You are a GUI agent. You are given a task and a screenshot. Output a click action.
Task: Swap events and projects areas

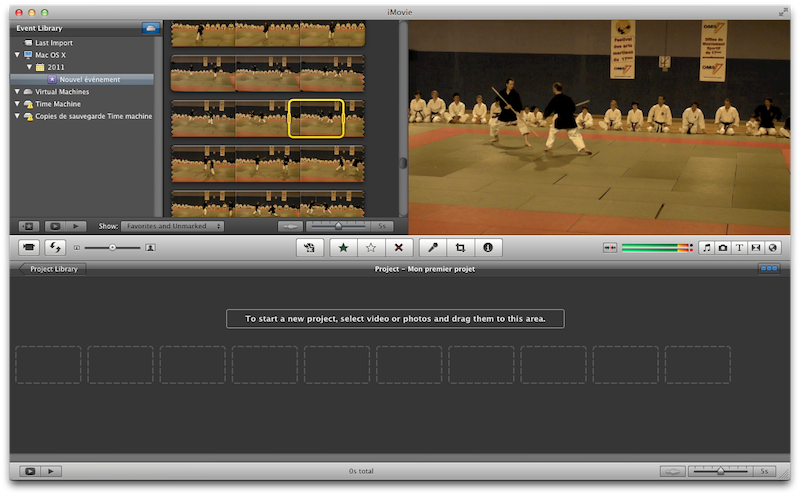click(x=55, y=248)
